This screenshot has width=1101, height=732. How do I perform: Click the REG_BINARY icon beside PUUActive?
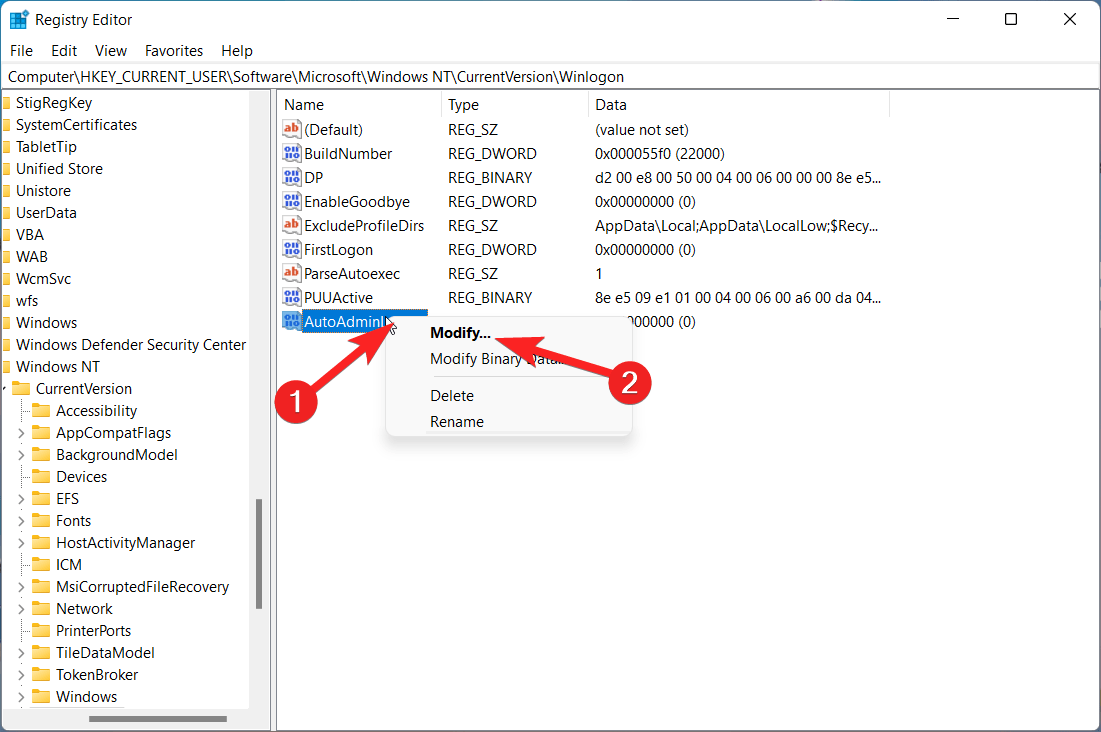[291, 297]
